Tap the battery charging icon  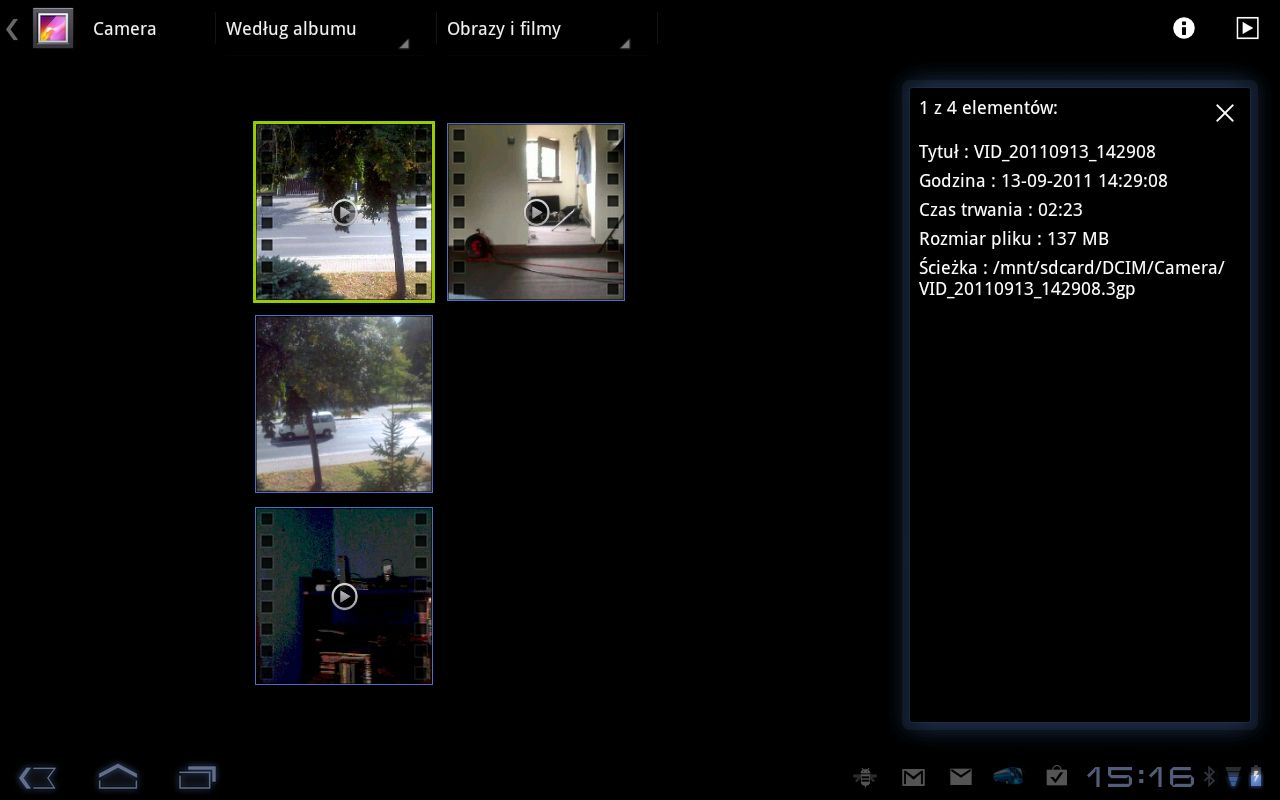1256,777
